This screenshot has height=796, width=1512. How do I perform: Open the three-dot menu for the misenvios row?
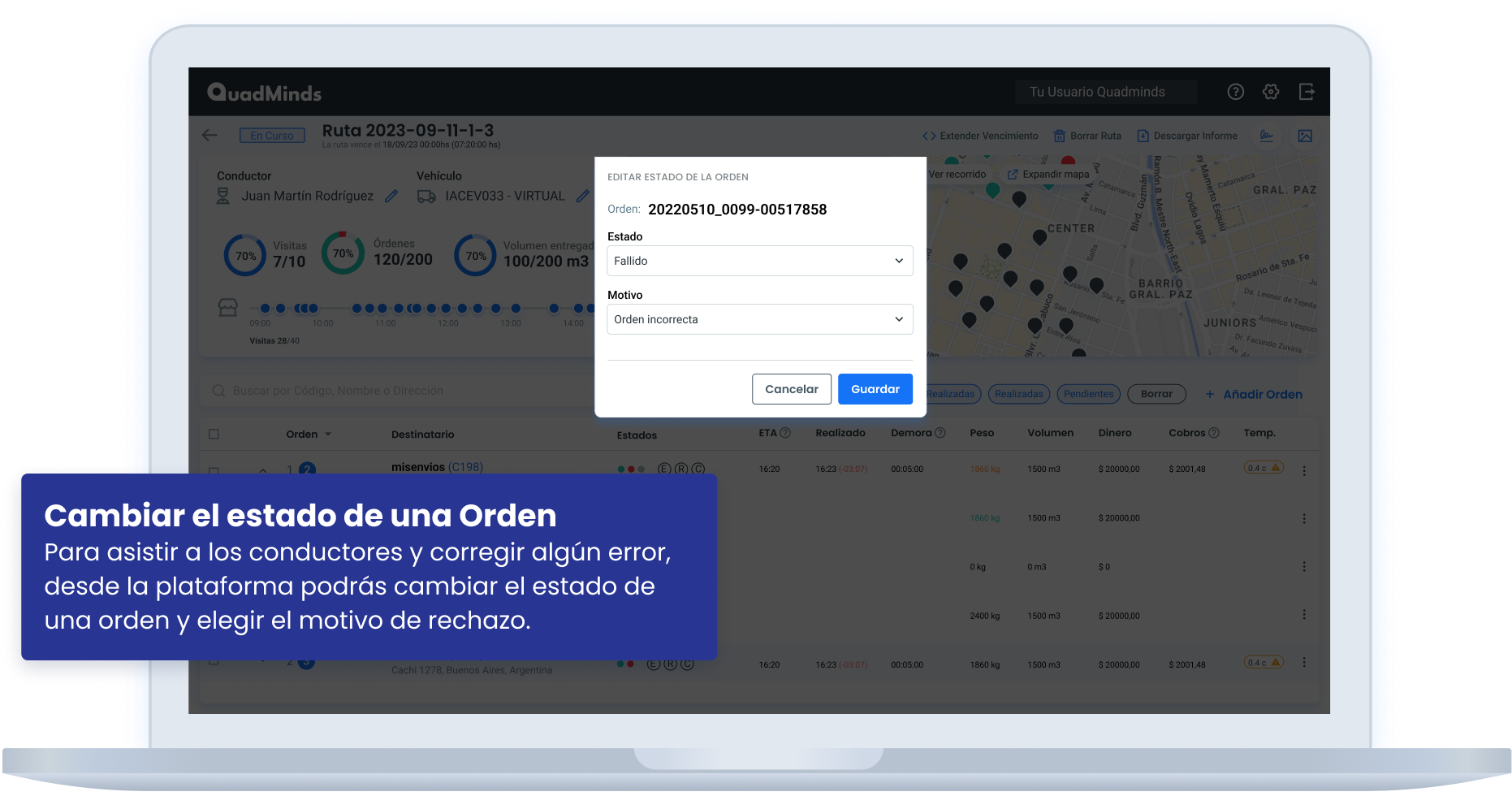click(1304, 470)
